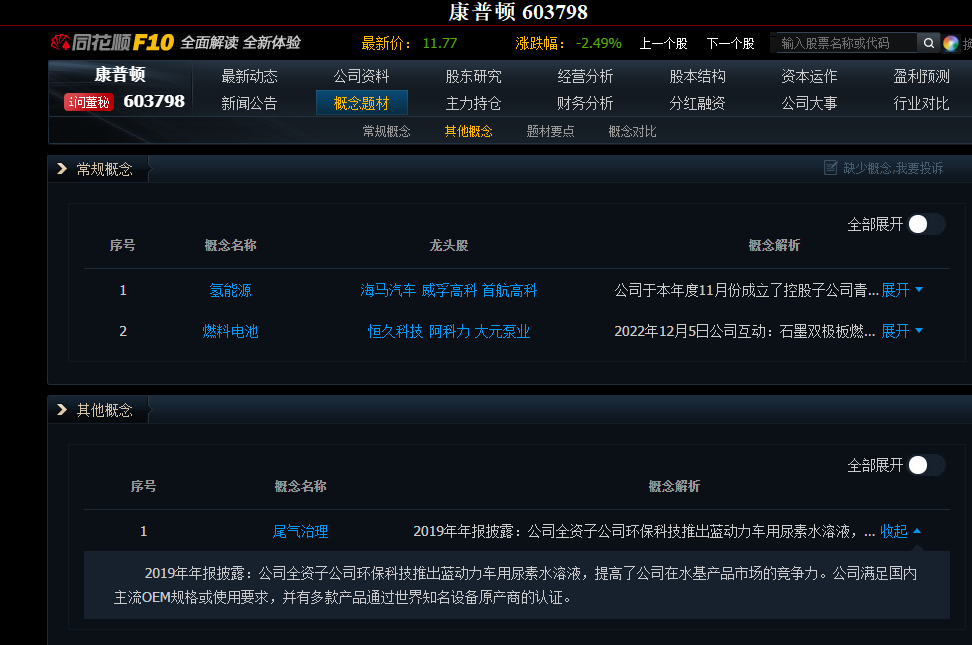
Task: Open the 公司资料 tab
Action: 361,76
